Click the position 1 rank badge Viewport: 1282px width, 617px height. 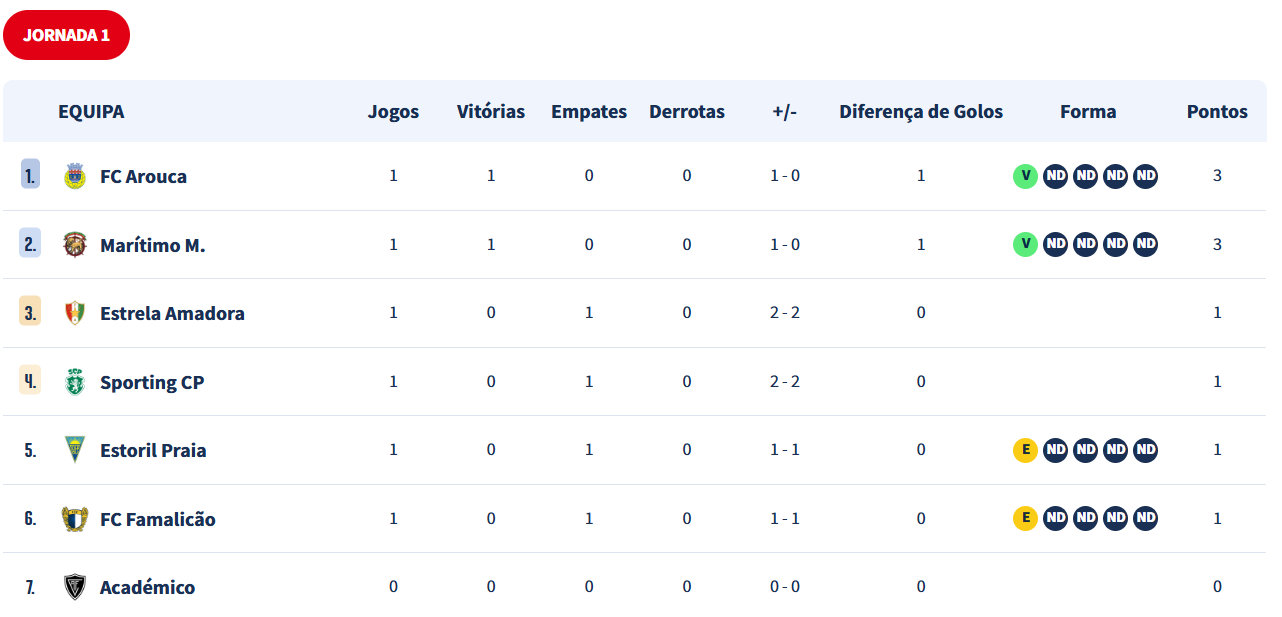[x=30, y=175]
